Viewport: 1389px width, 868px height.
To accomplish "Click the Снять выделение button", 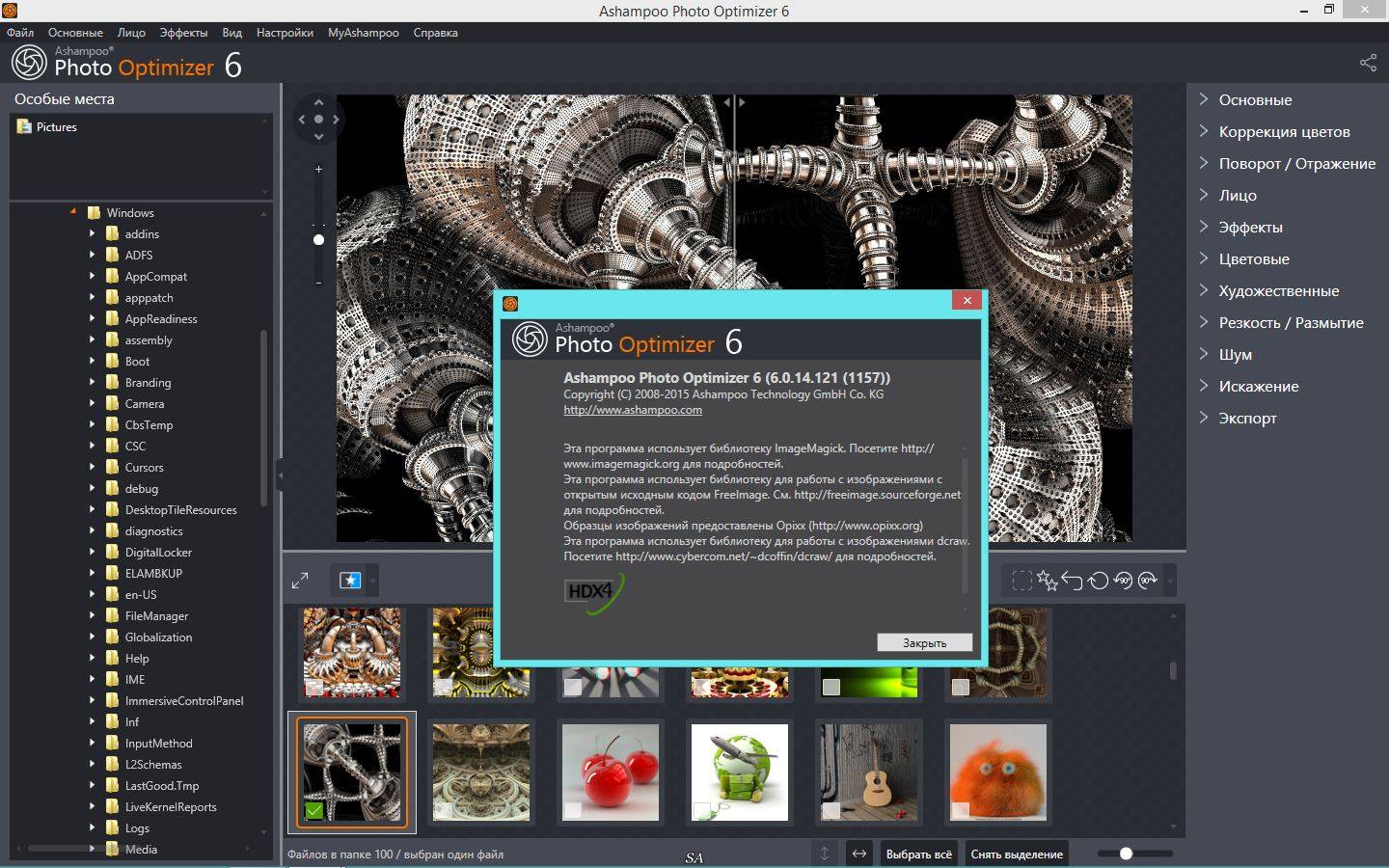I will click(1017, 854).
